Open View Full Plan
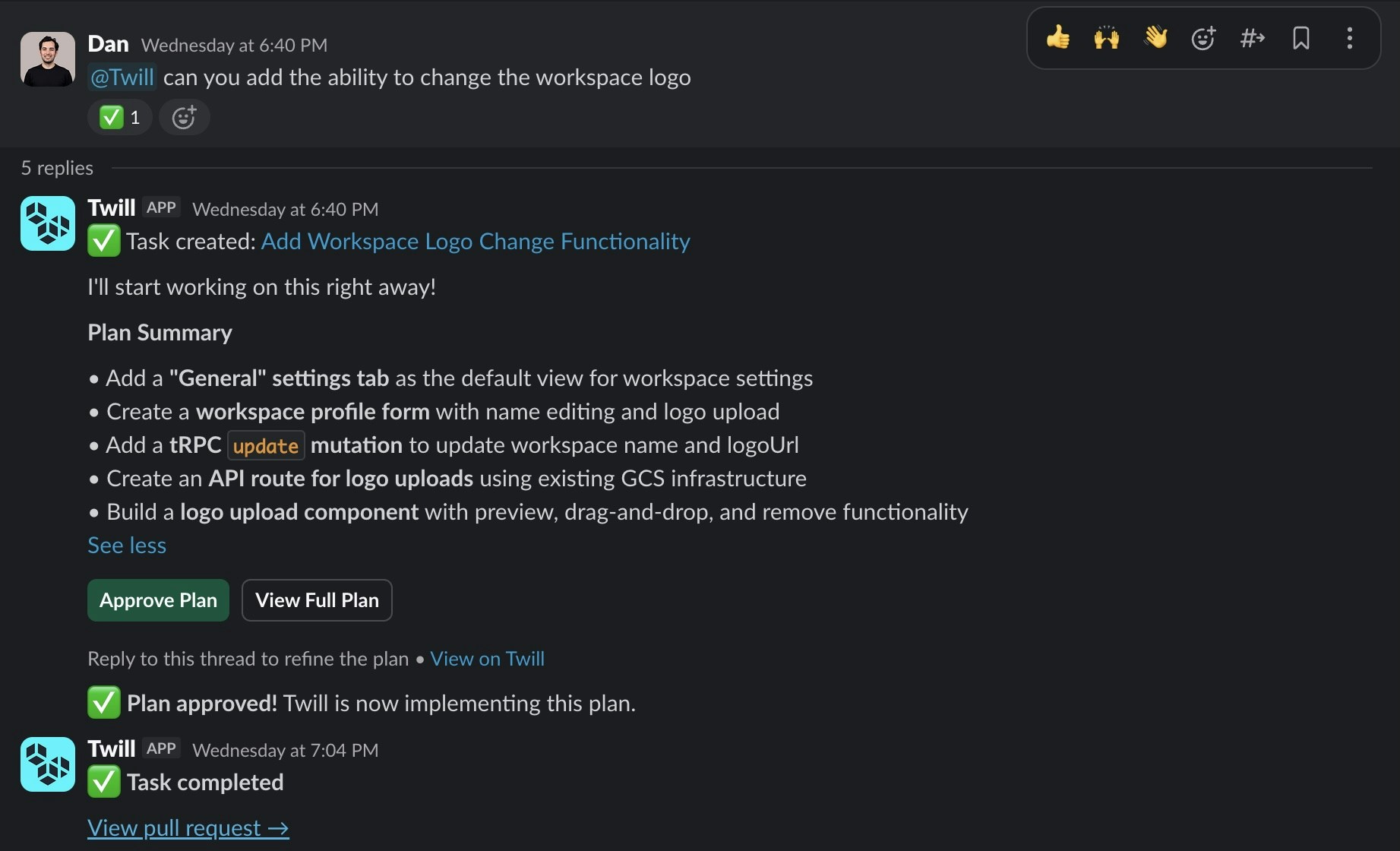The height and width of the screenshot is (851, 1400). [x=317, y=600]
